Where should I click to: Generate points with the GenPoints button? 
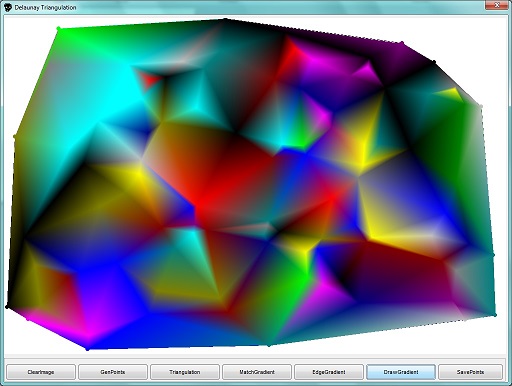point(113,372)
